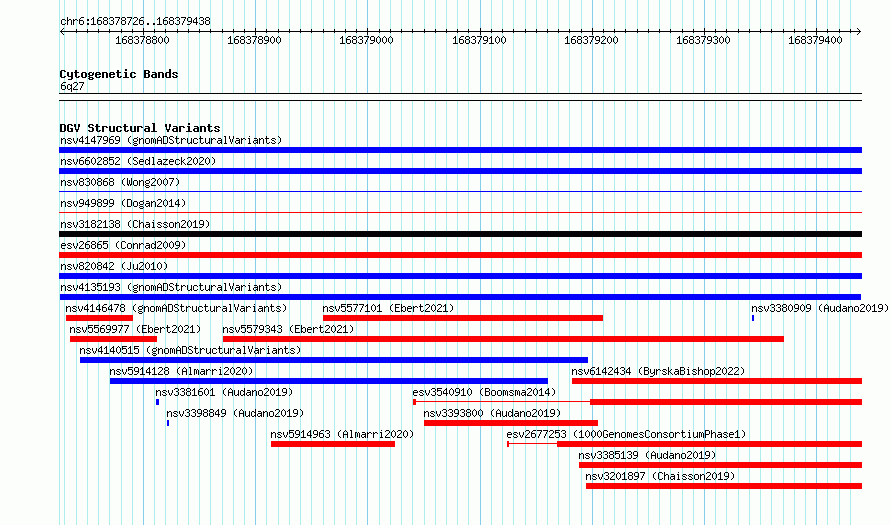The image size is (890, 525).
Task: Select the thick red esv3540910 bar
Action: point(726,402)
